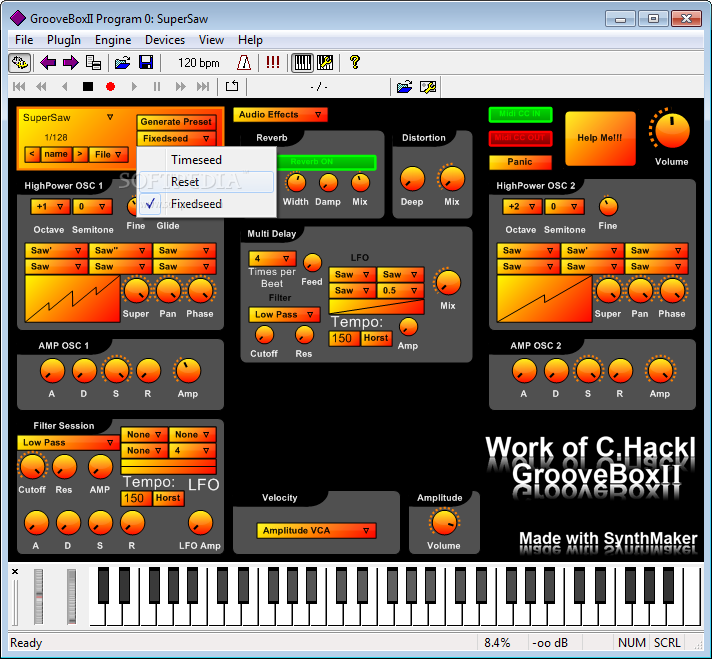Screen dimensions: 712x659
Task: Click the preset name button
Action: 56,154
